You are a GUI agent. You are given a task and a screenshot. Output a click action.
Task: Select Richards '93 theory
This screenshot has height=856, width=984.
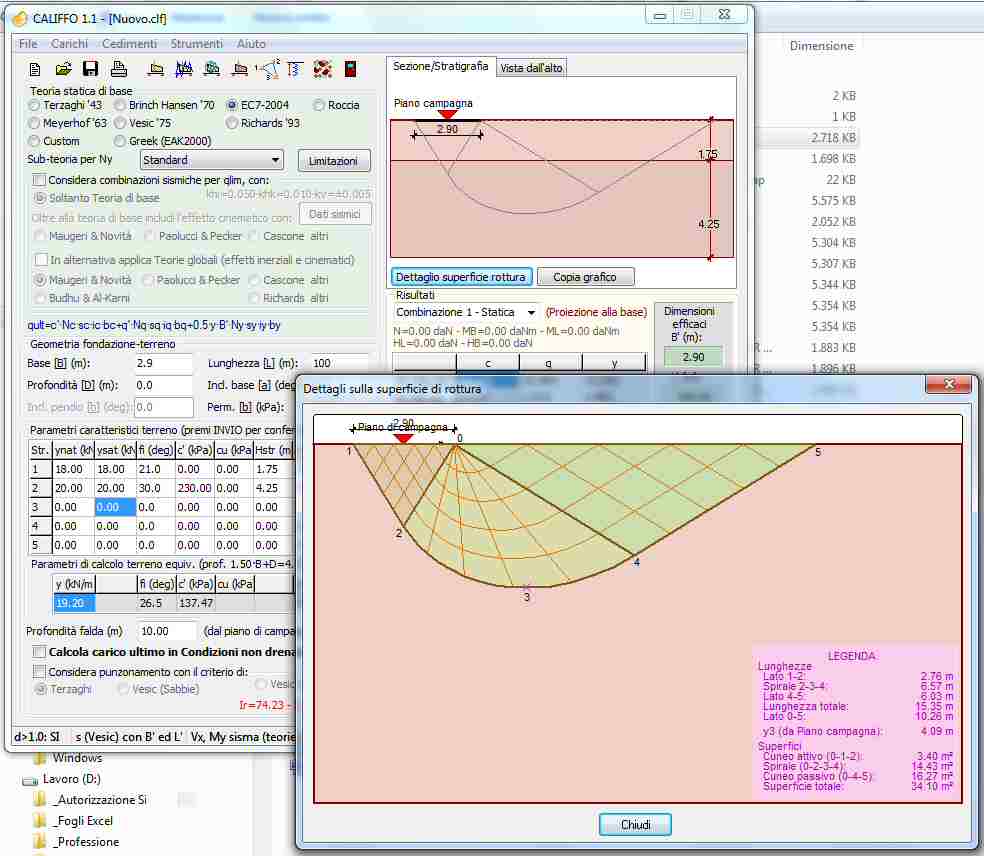pos(232,124)
